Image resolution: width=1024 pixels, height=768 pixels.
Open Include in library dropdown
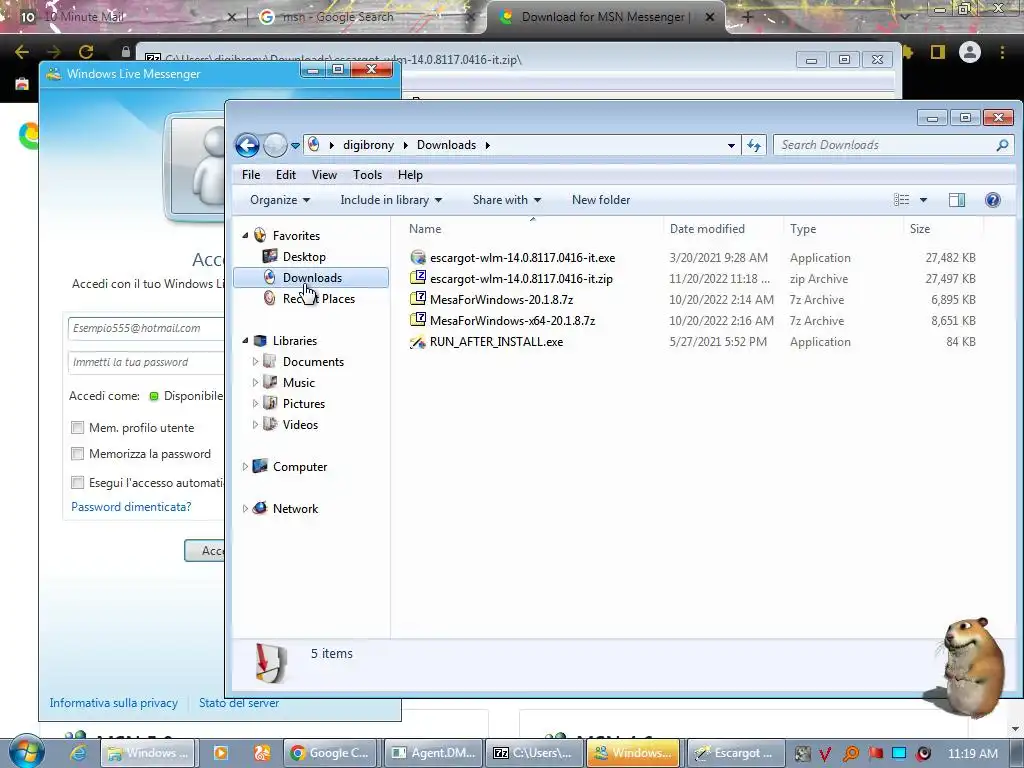click(391, 200)
